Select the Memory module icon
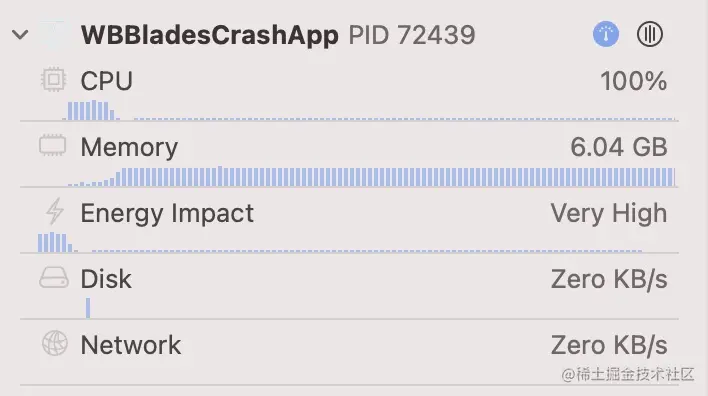 52,145
